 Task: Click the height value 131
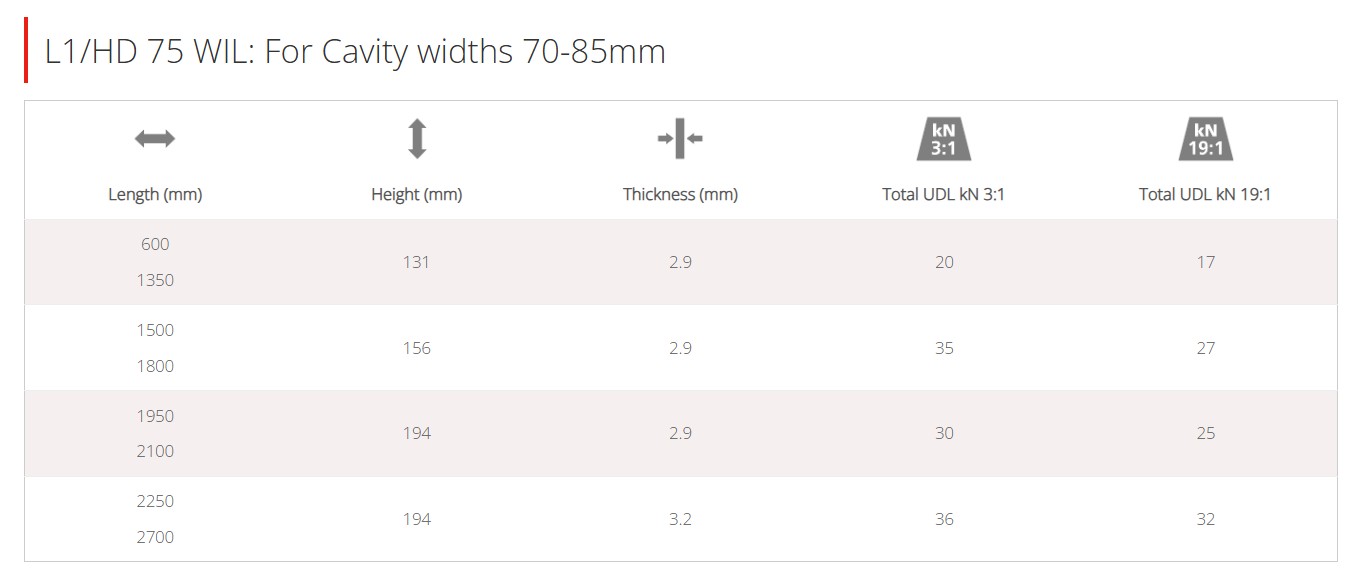point(417,262)
